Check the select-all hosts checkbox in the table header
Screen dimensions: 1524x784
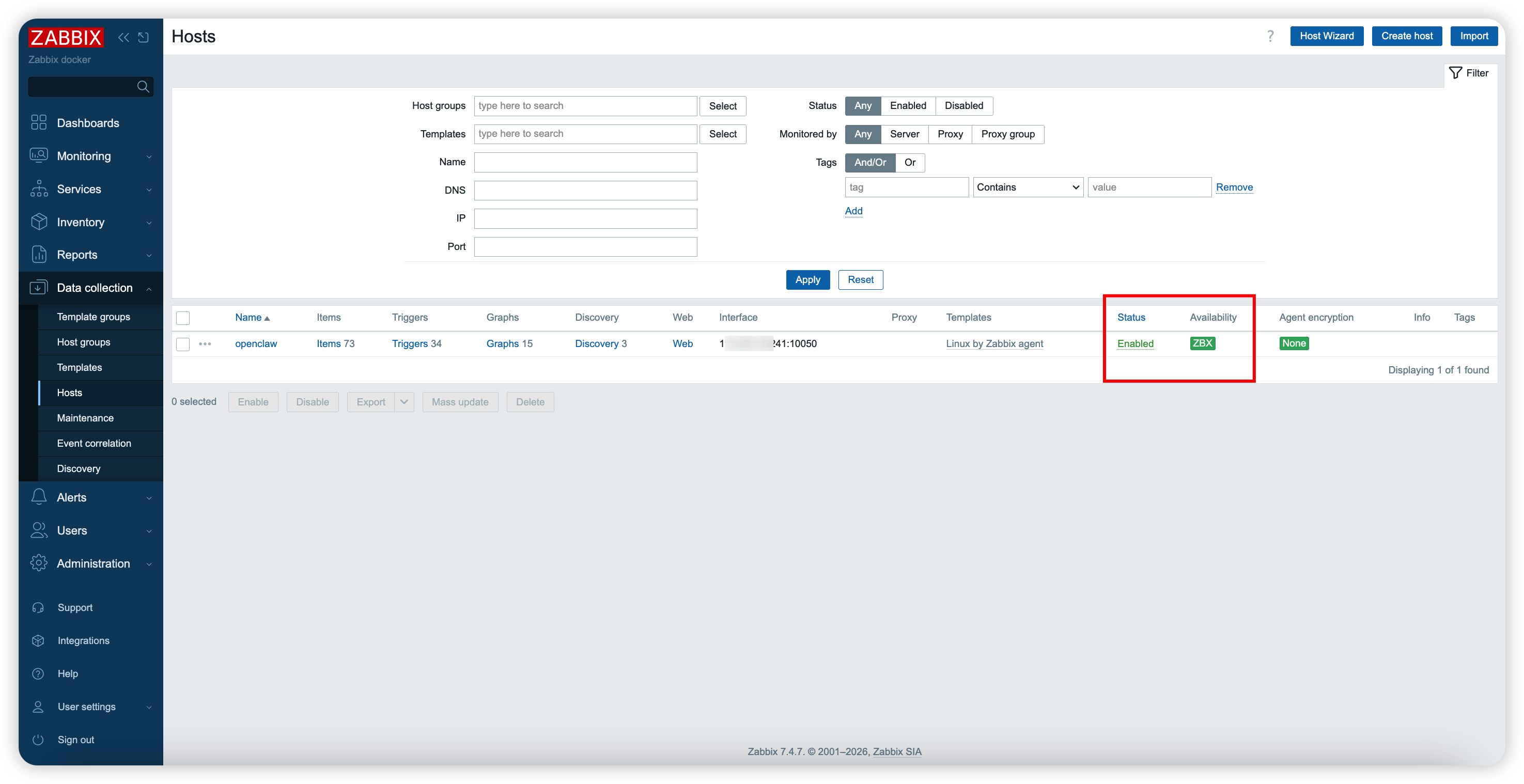[x=183, y=318]
